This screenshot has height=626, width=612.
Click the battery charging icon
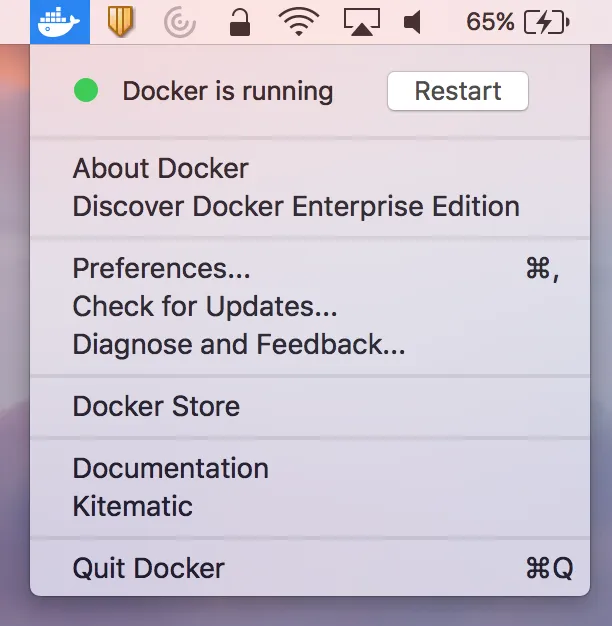pos(547,22)
